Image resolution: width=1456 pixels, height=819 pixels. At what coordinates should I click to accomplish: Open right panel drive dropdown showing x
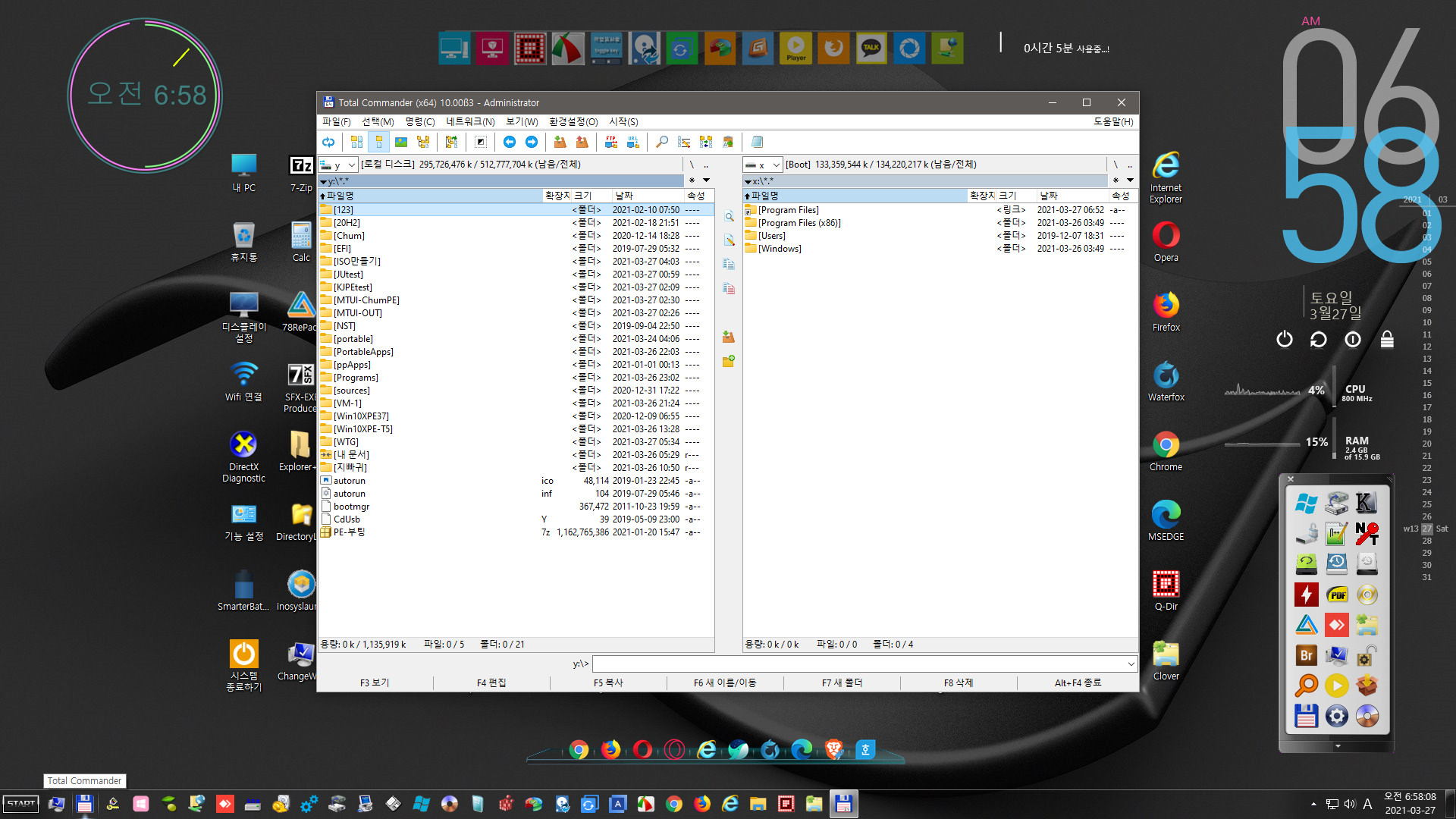pos(763,165)
